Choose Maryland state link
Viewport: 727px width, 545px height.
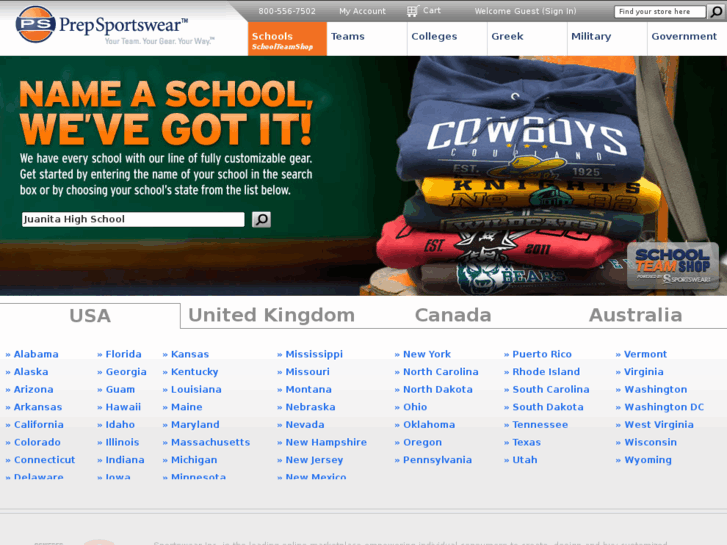click(195, 424)
